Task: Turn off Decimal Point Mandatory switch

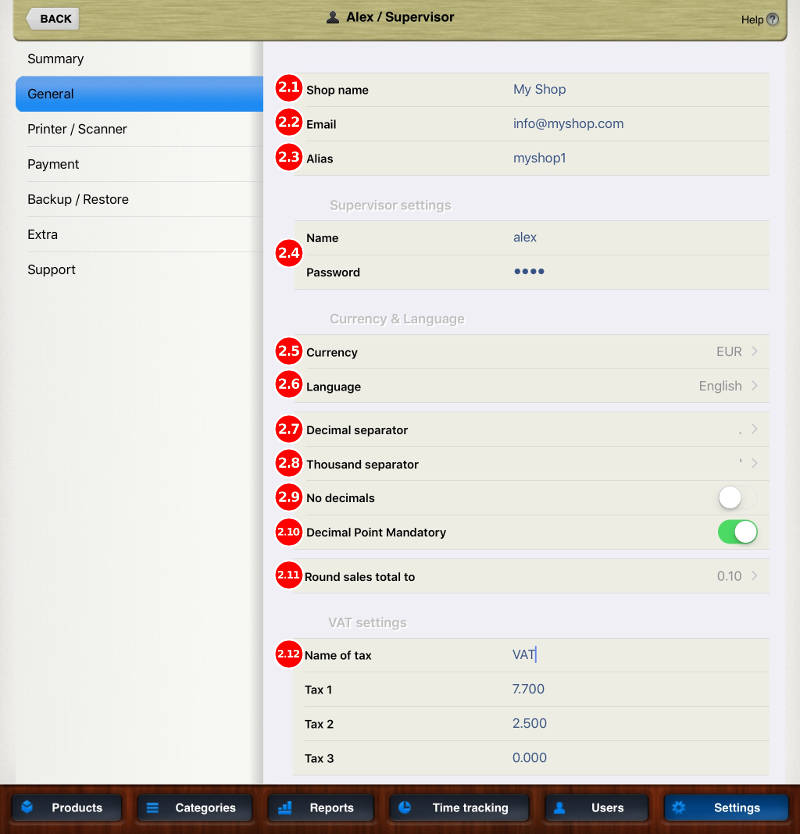Action: pyautogui.click(x=737, y=532)
